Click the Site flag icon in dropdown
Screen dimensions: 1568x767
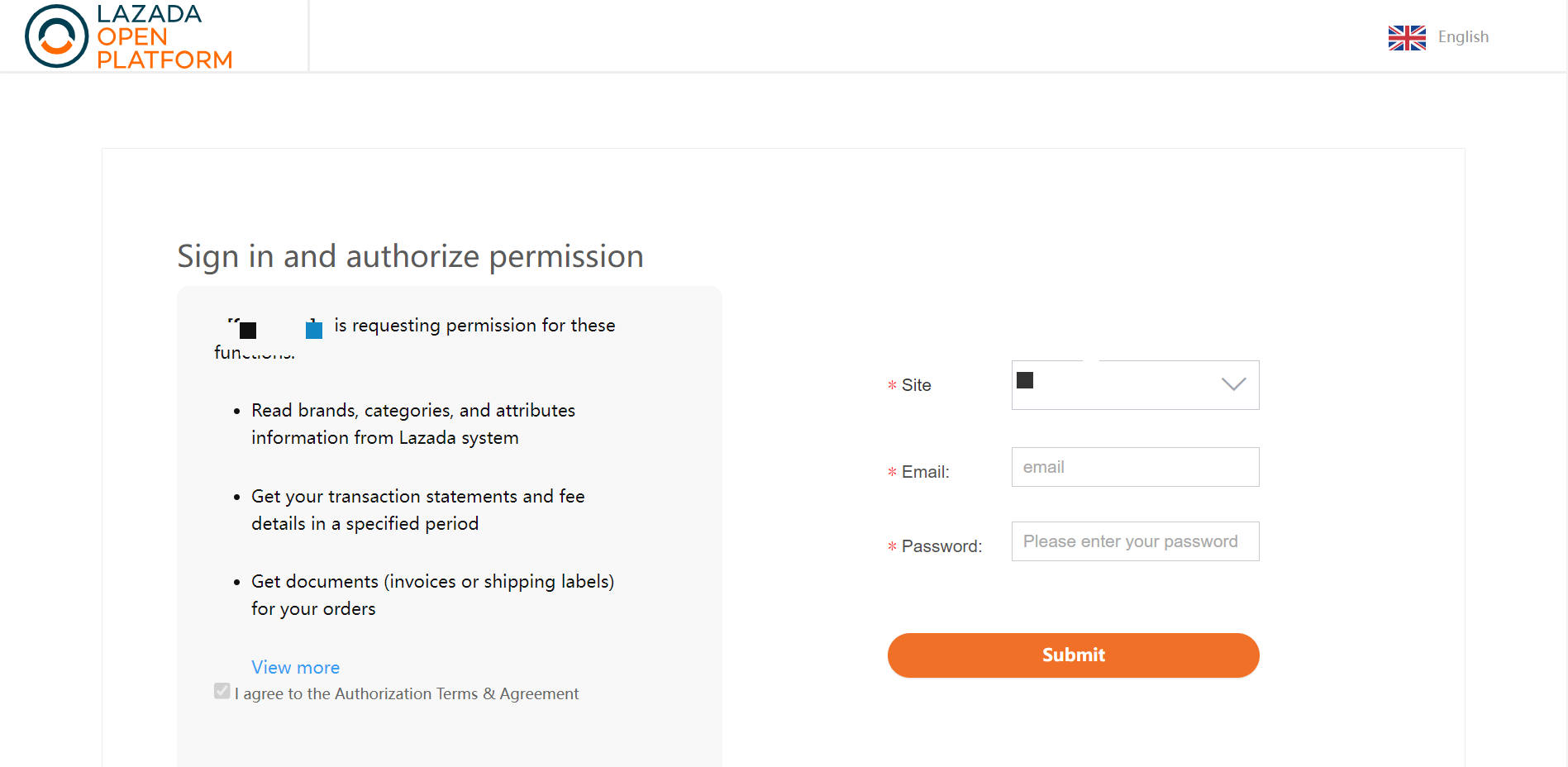click(1025, 380)
